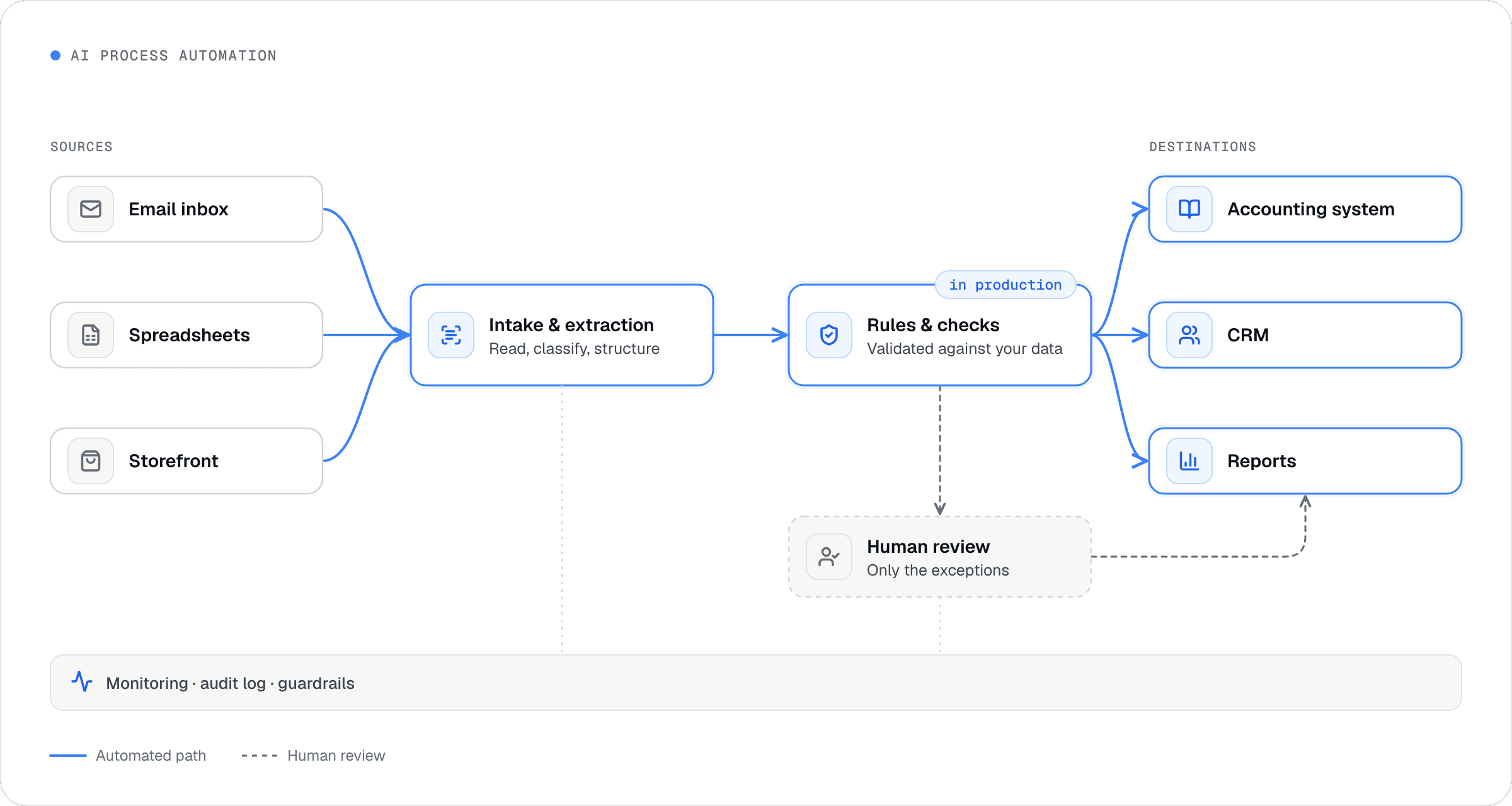Click 'Validated against your data' text
This screenshot has width=1512, height=806.
tap(965, 349)
